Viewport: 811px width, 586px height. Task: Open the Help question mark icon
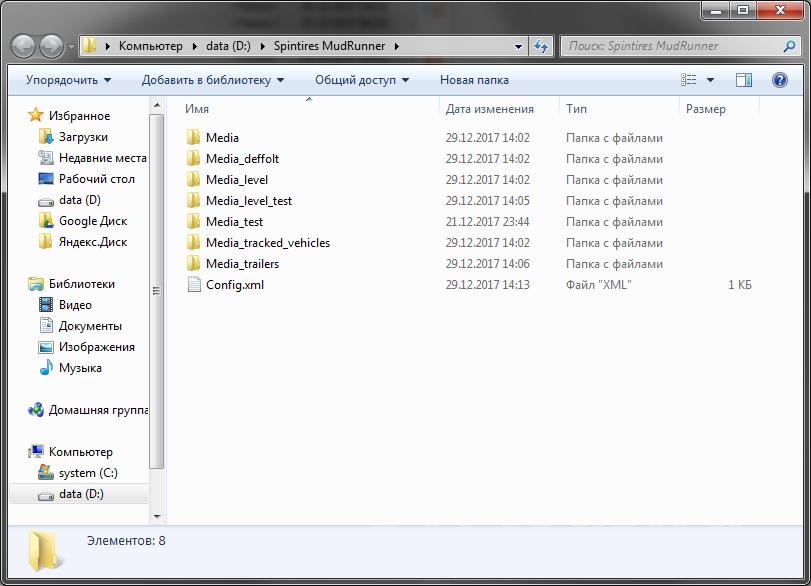pyautogui.click(x=779, y=80)
